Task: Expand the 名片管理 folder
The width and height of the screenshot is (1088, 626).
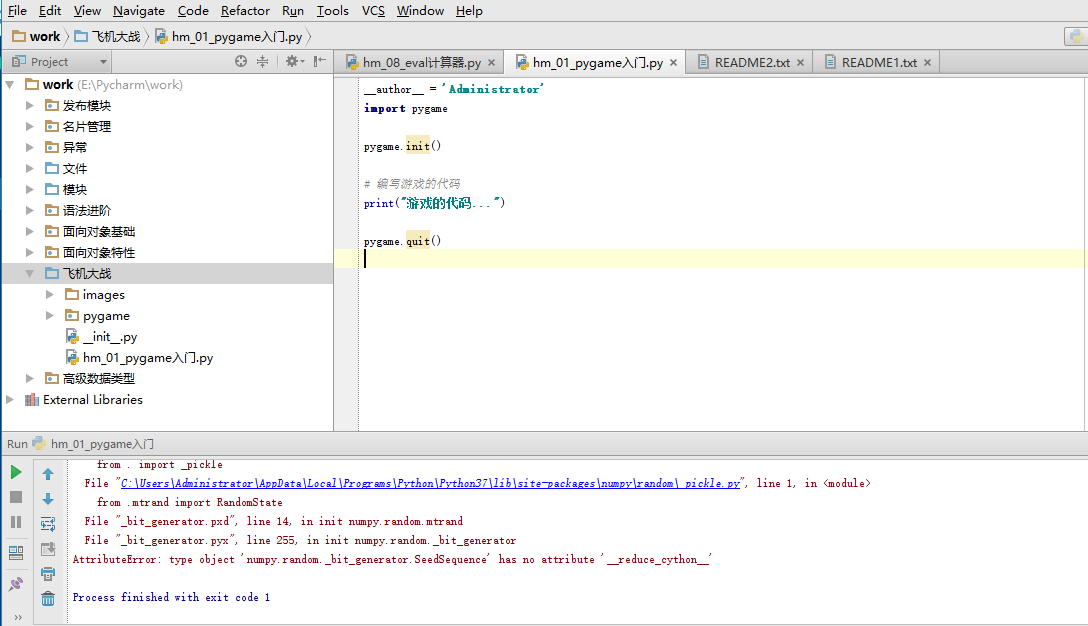Action: 29,126
